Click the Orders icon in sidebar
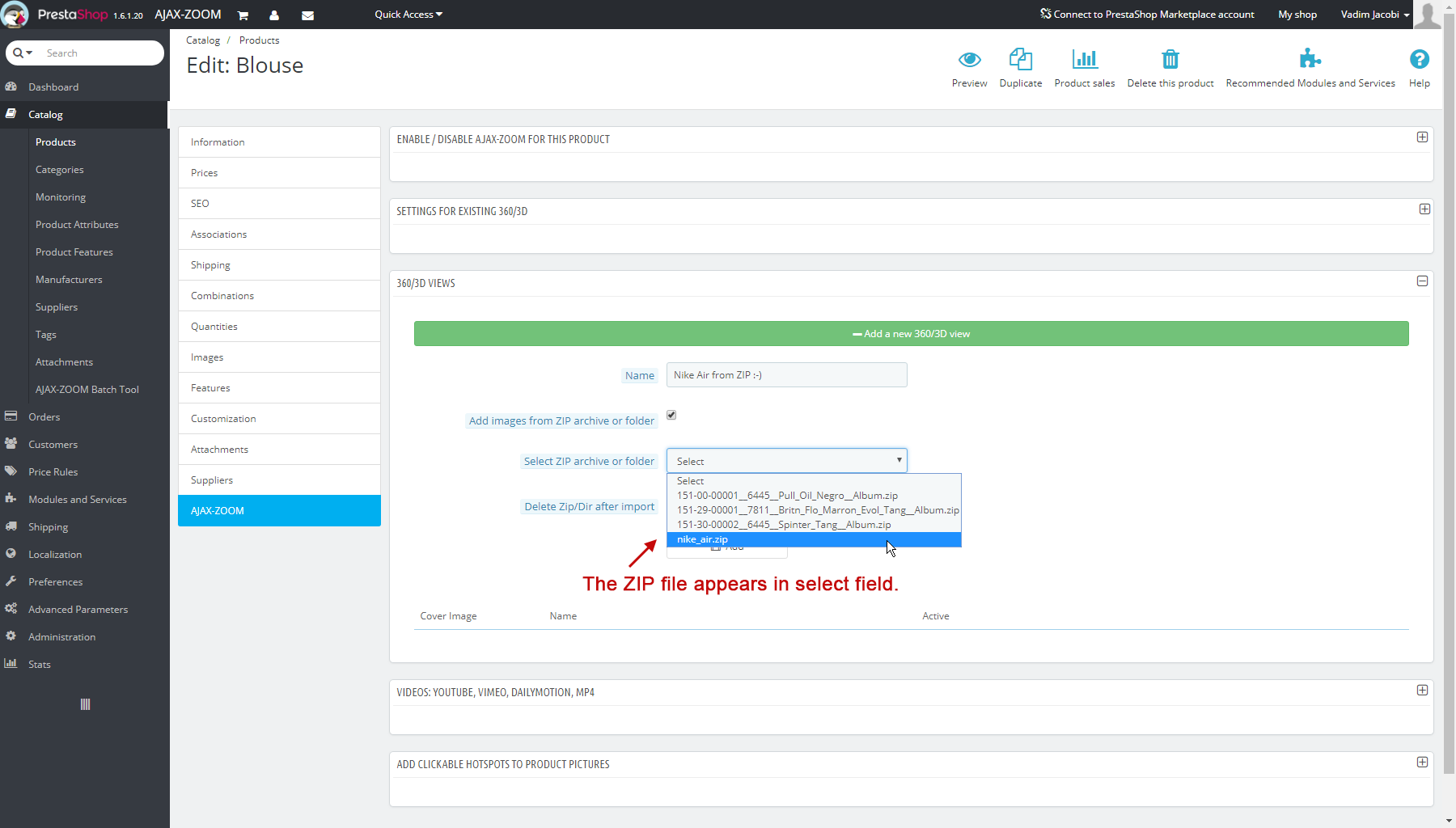The image size is (1456, 828). pyautogui.click(x=11, y=416)
